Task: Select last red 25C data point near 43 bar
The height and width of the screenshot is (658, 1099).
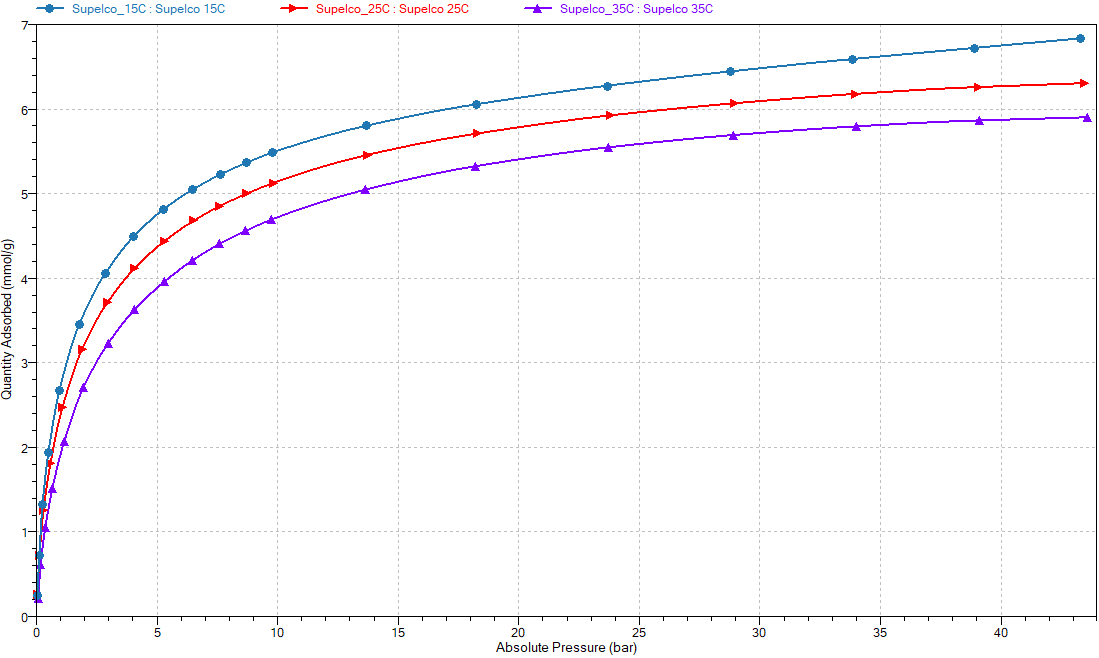Action: 1085,83
